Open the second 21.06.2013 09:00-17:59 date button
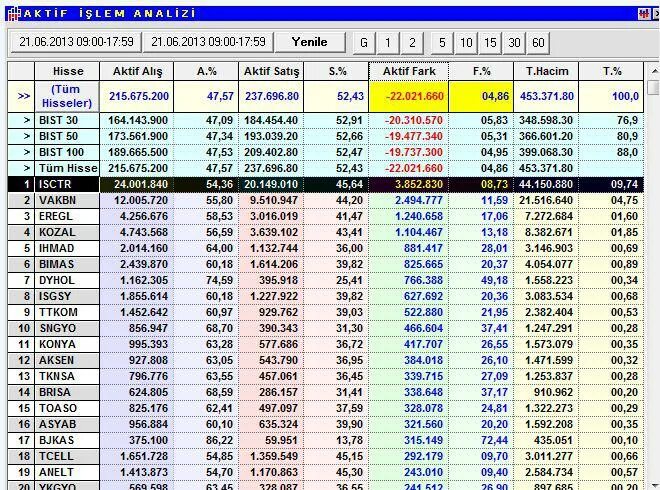 pos(208,42)
